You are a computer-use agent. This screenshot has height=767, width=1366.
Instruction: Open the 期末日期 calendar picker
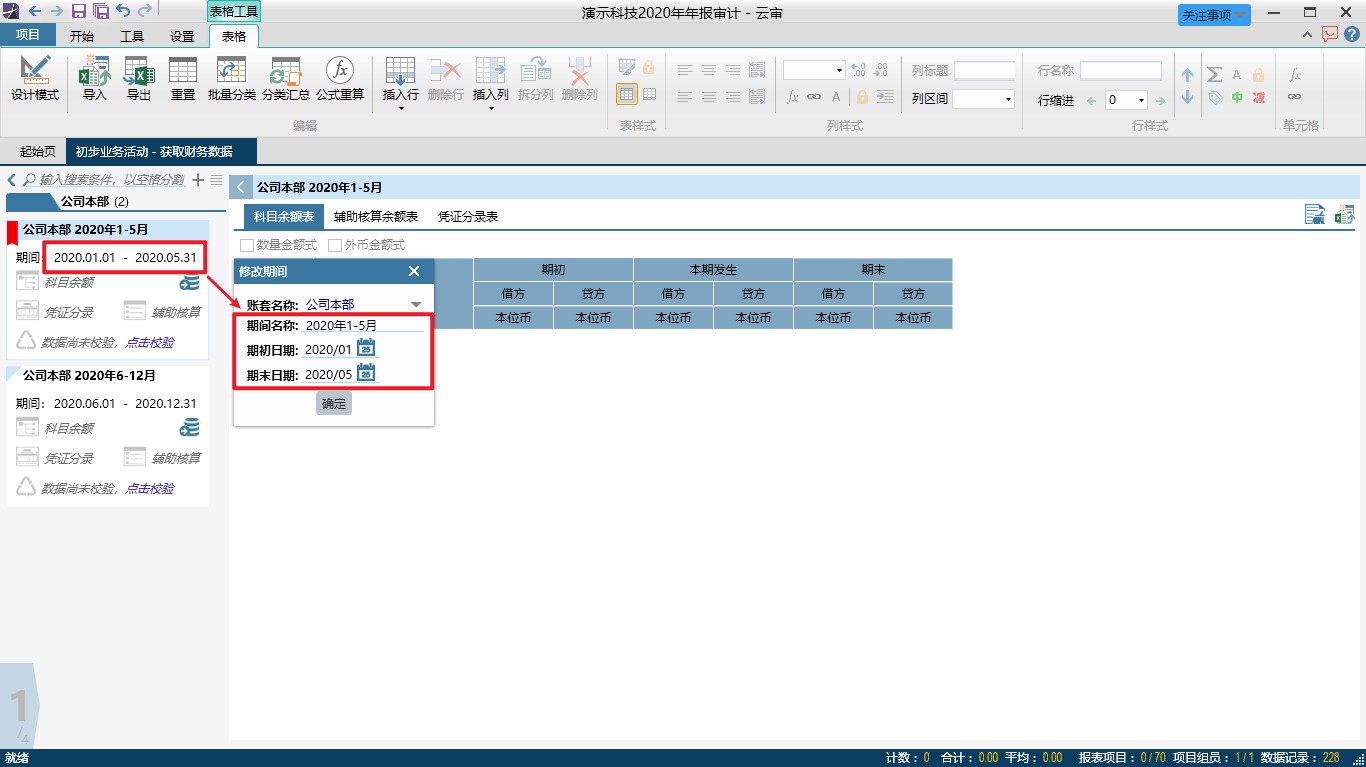pyautogui.click(x=366, y=373)
